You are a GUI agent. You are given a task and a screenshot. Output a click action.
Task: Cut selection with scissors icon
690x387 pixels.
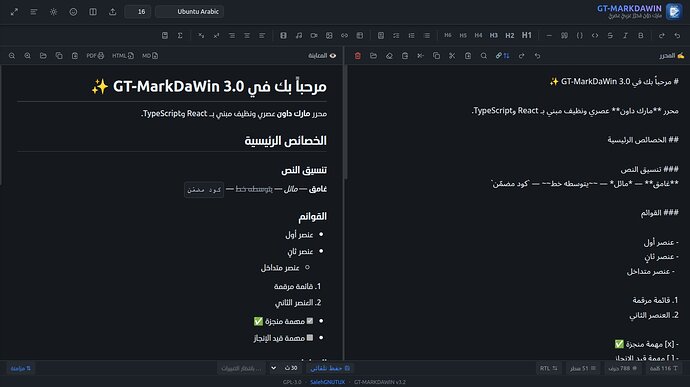[x=452, y=56]
